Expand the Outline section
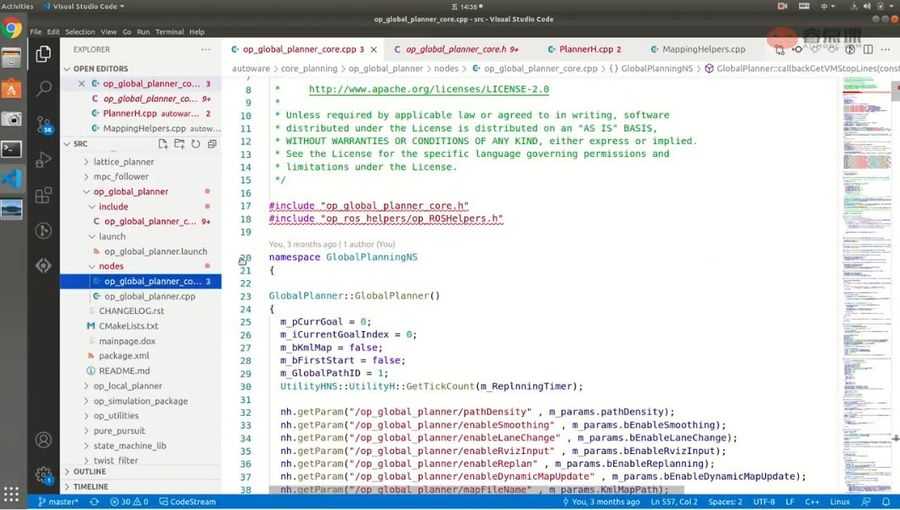900x510 pixels. click(x=90, y=472)
